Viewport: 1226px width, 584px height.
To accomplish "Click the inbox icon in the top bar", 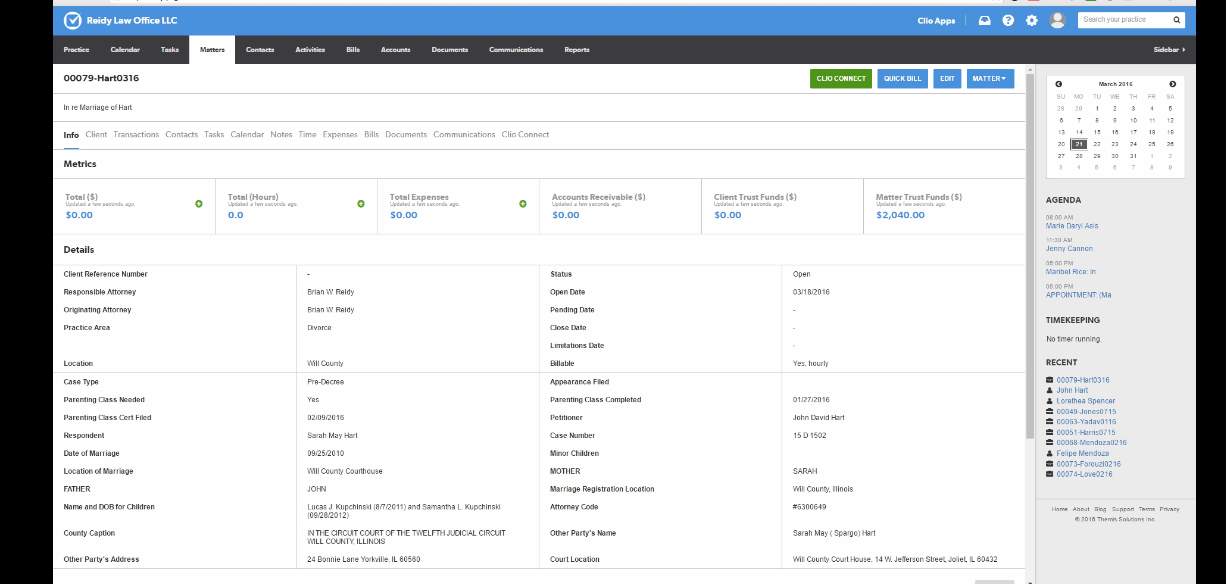I will pos(985,19).
